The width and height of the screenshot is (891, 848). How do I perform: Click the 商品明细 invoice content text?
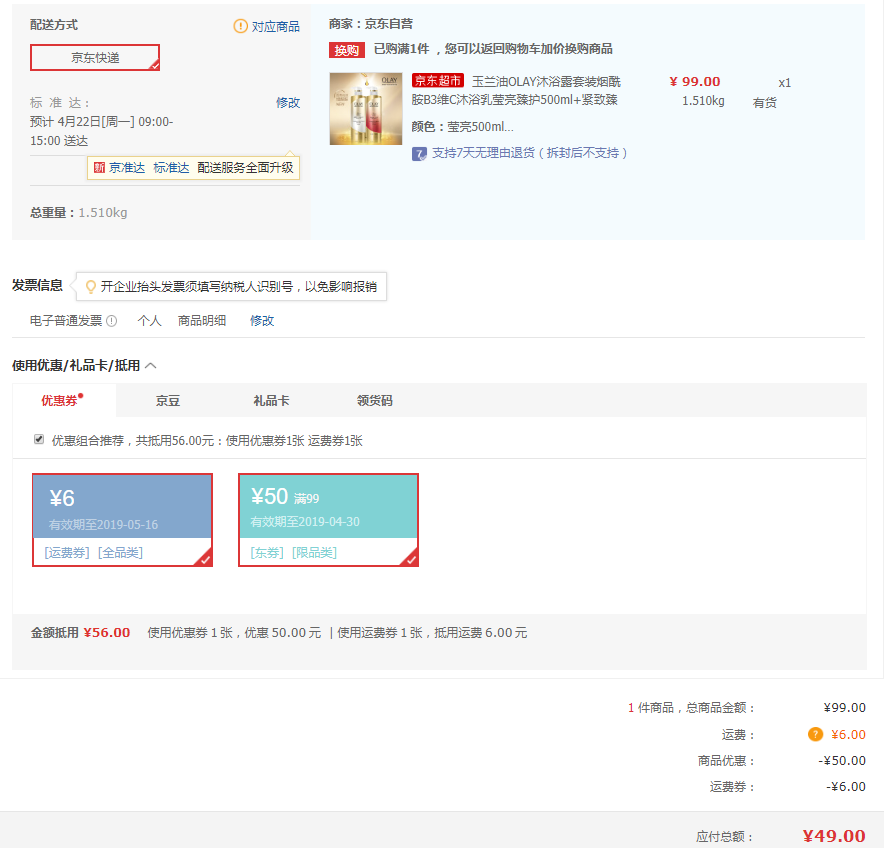coord(202,321)
